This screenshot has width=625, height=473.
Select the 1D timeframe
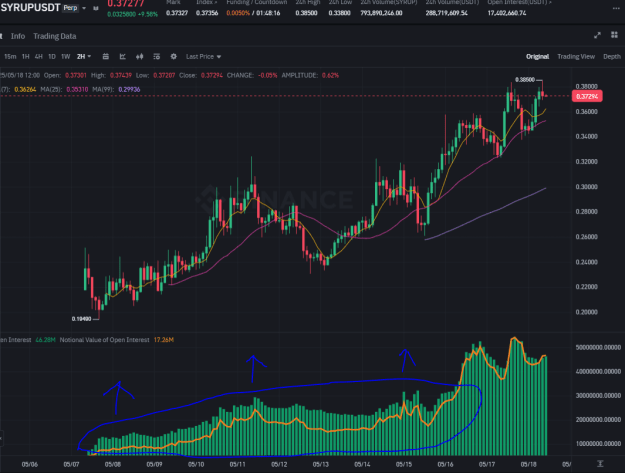(x=52, y=57)
